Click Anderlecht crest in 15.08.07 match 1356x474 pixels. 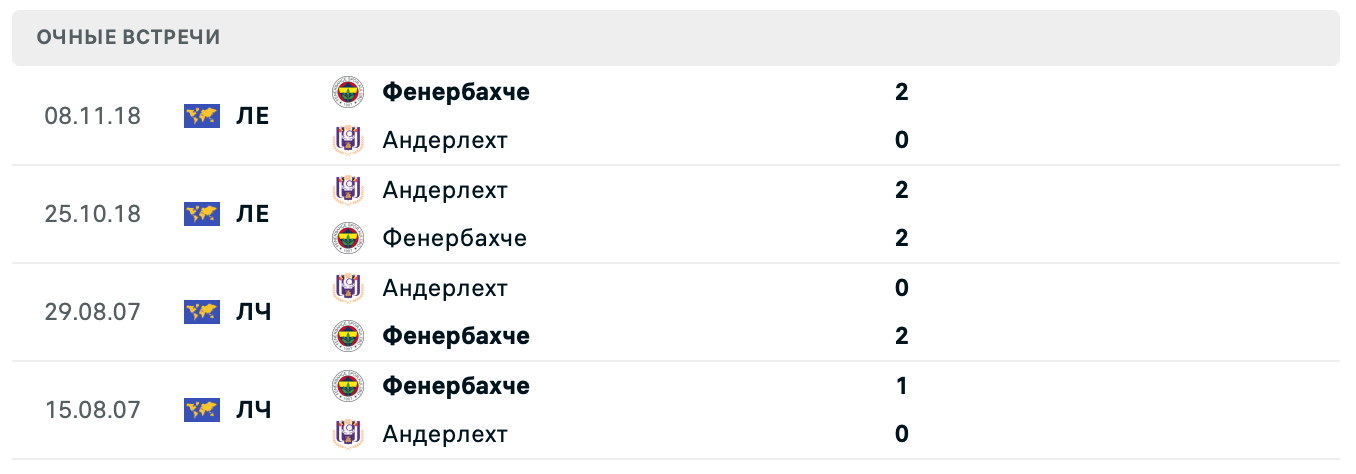coord(348,434)
